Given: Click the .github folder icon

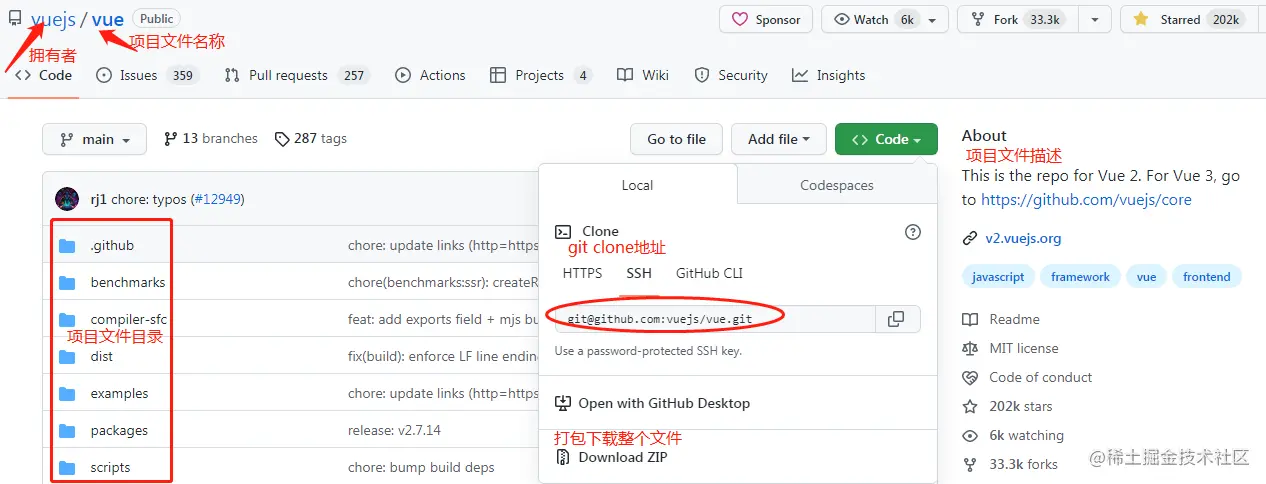Looking at the screenshot, I should pos(67,246).
